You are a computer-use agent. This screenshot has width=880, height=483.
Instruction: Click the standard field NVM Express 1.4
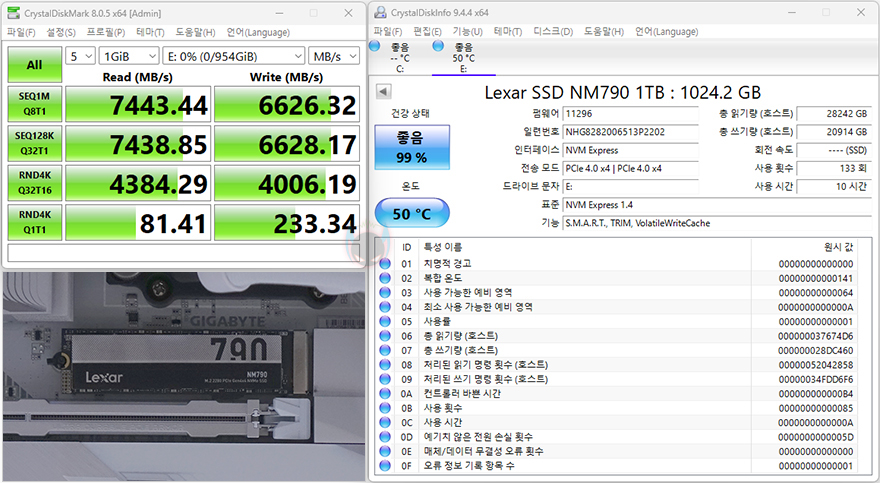tap(717, 205)
